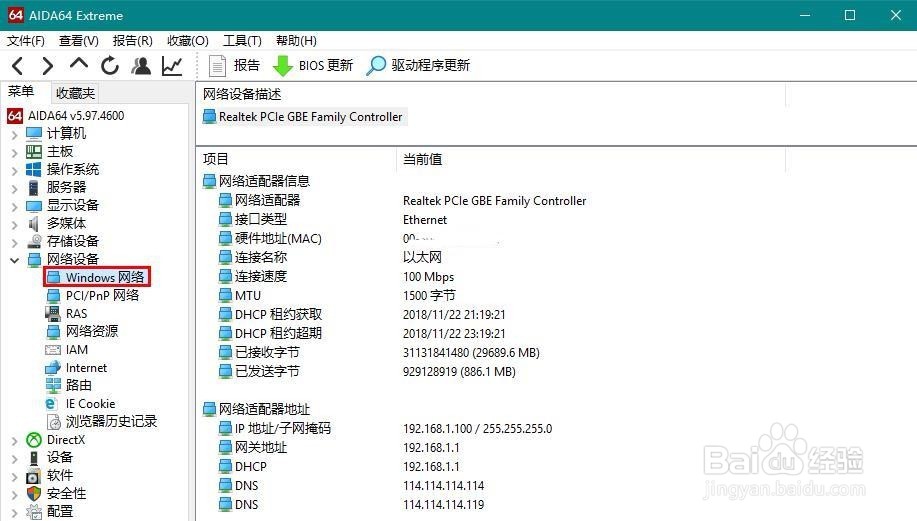This screenshot has height=521, width=917.
Task: Refresh the current page with the refresh icon
Action: [x=109, y=65]
